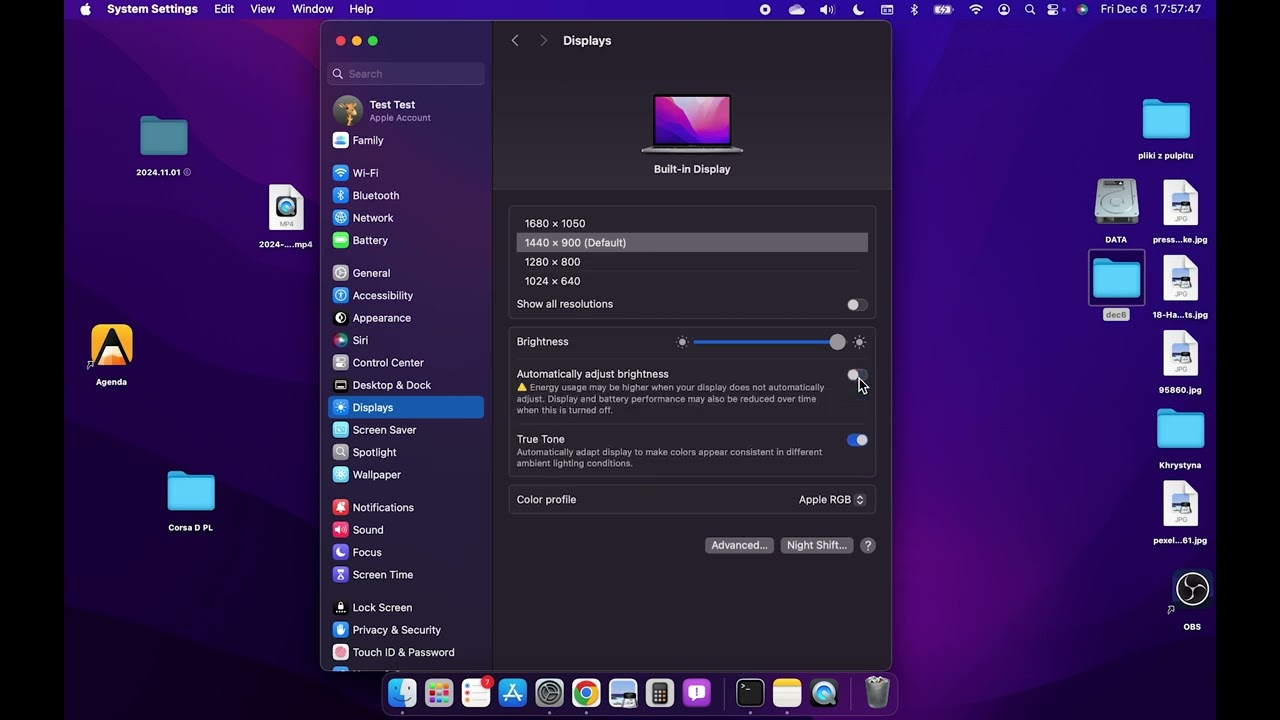Select 1680 × 1050 resolution
The width and height of the screenshot is (1280, 720).
(x=692, y=224)
